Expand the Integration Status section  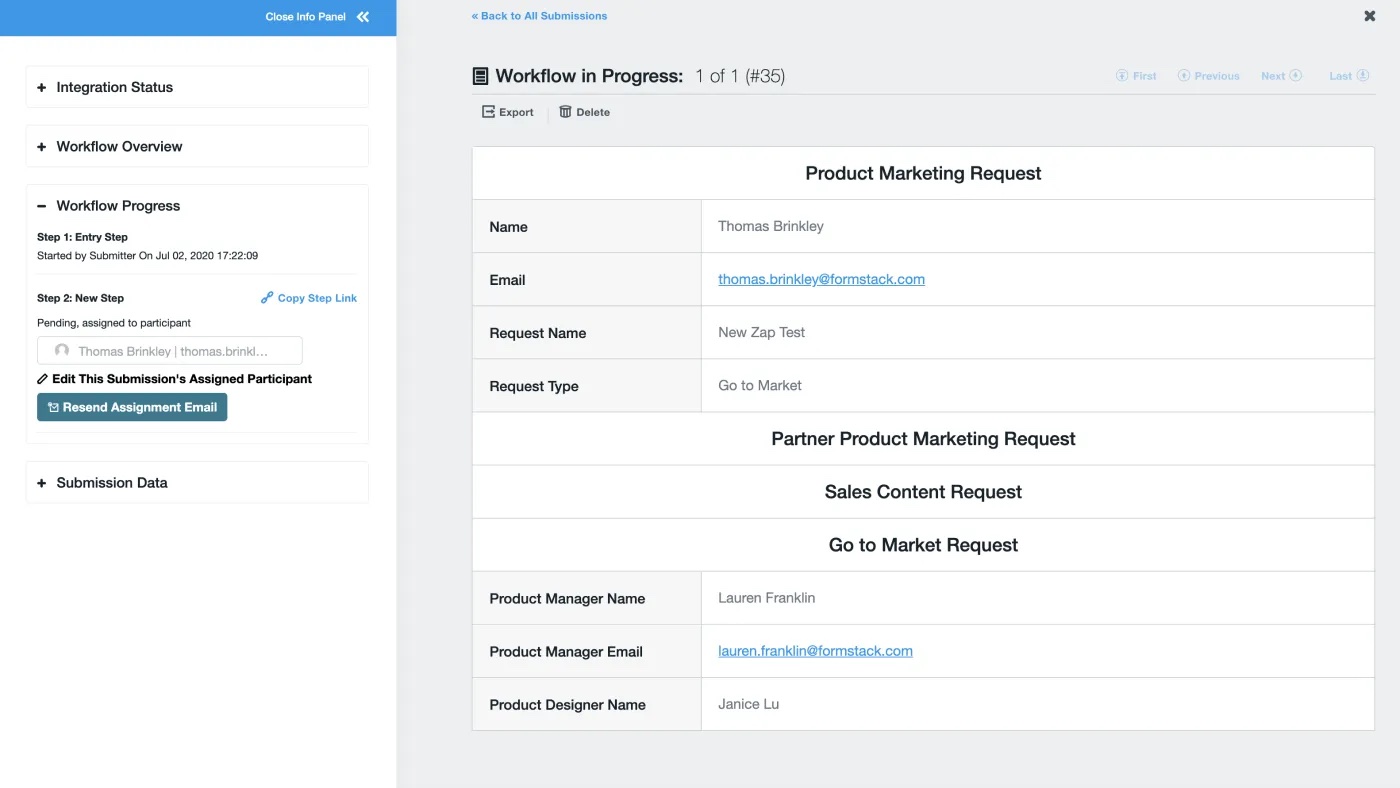pyautogui.click(x=41, y=86)
